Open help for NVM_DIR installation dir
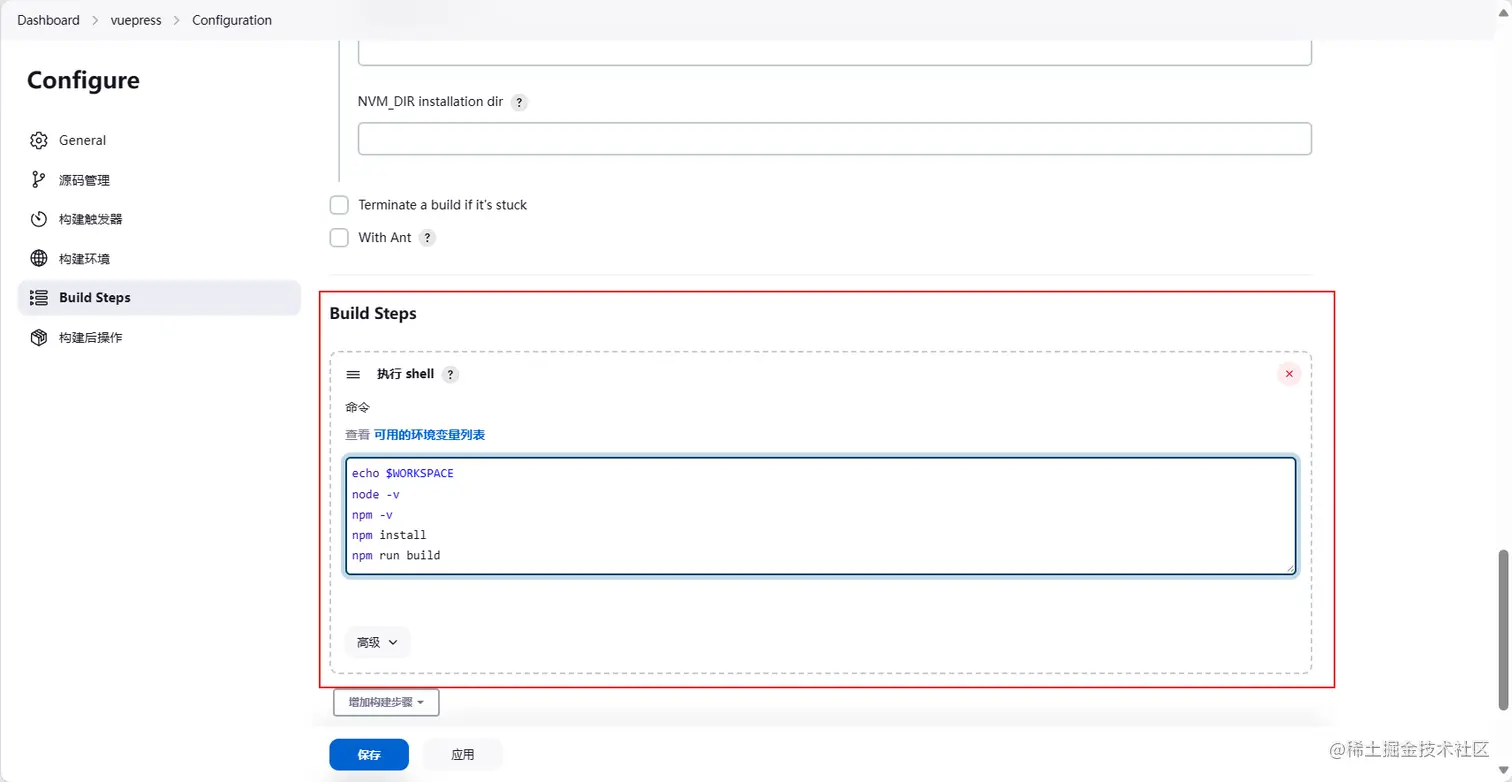Screen dimensions: 1512x782 pyautogui.click(x=519, y=102)
